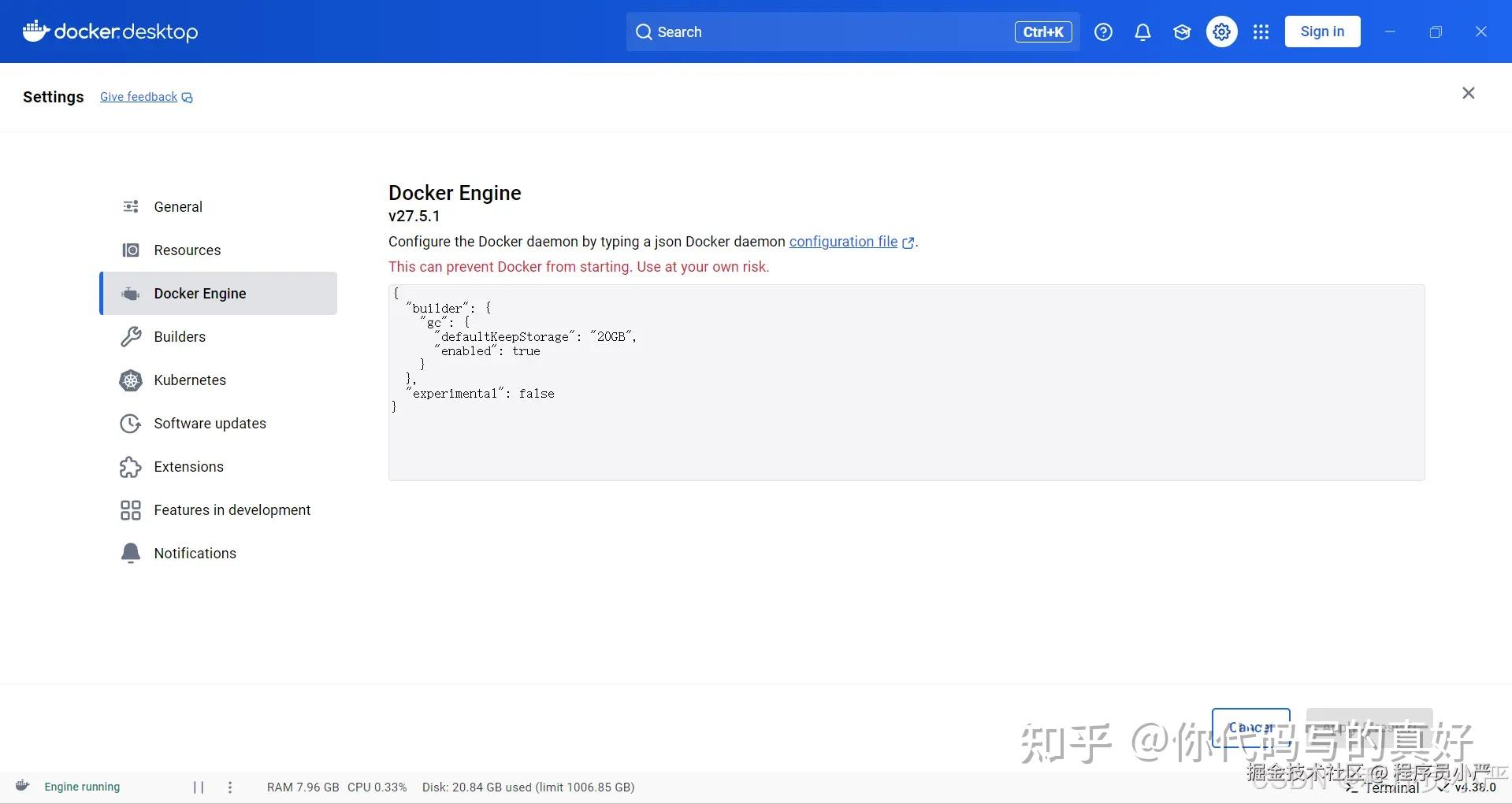Click the "experimental": false line in the JSON
The height and width of the screenshot is (804, 1512).
(x=481, y=394)
